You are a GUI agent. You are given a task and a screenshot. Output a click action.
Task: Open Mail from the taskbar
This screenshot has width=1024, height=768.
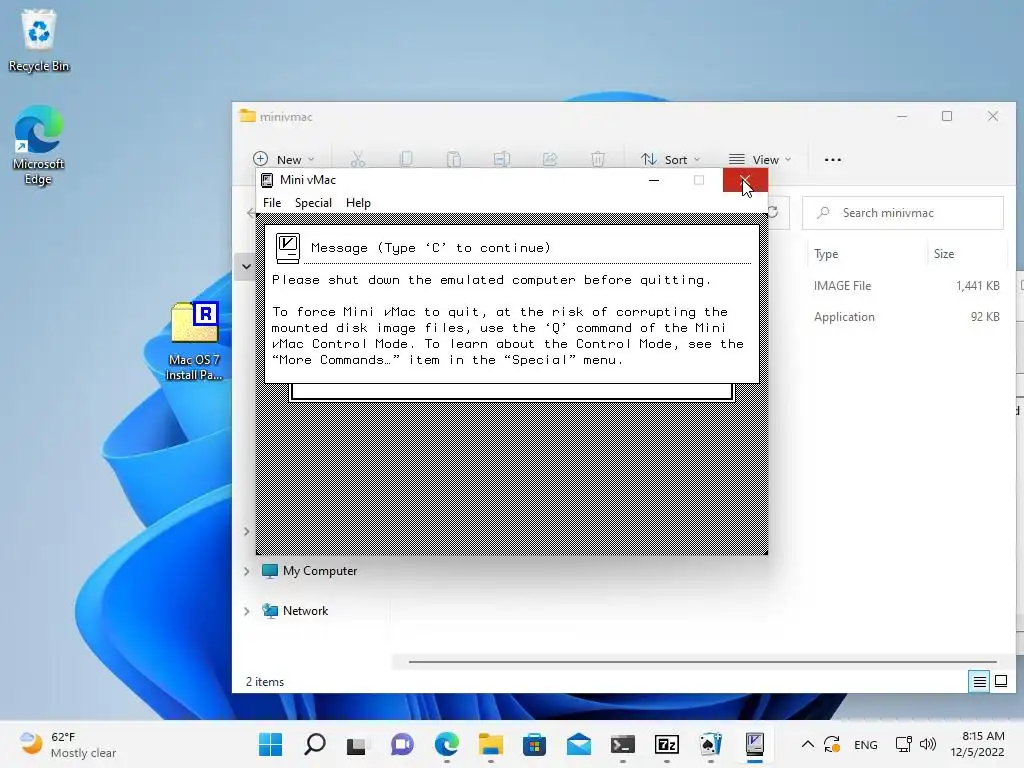tap(579, 744)
